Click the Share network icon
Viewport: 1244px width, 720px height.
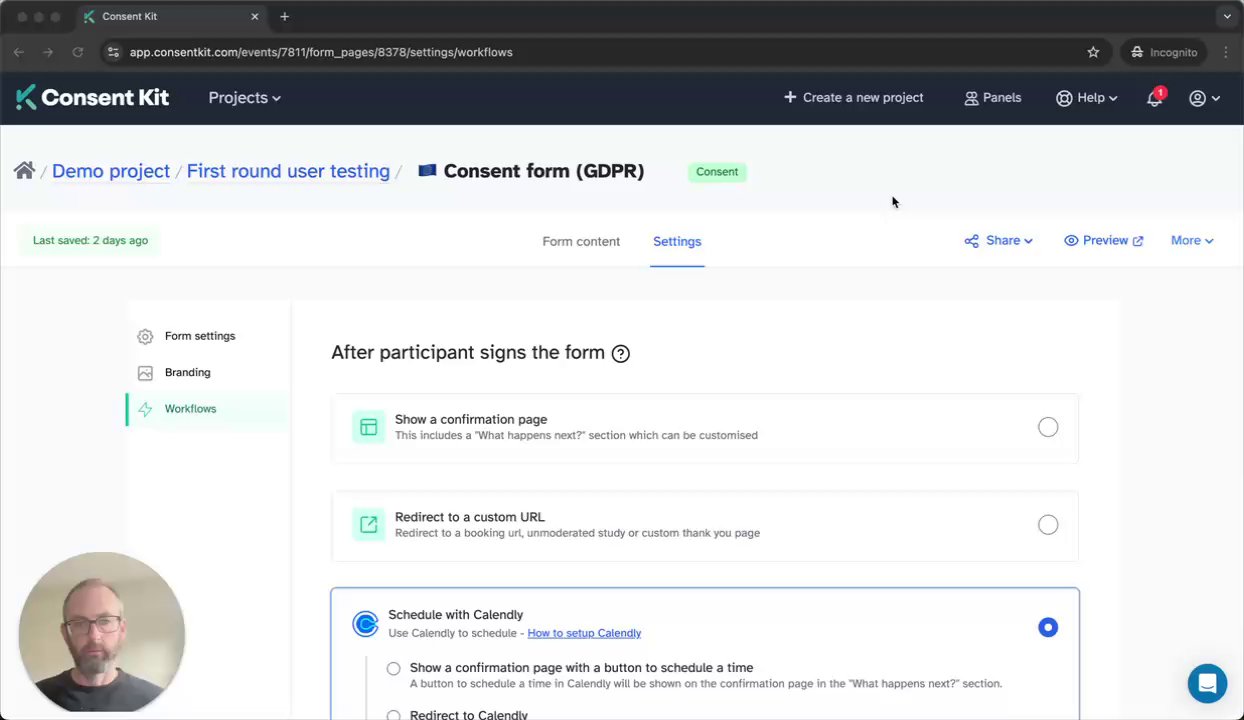click(x=971, y=241)
